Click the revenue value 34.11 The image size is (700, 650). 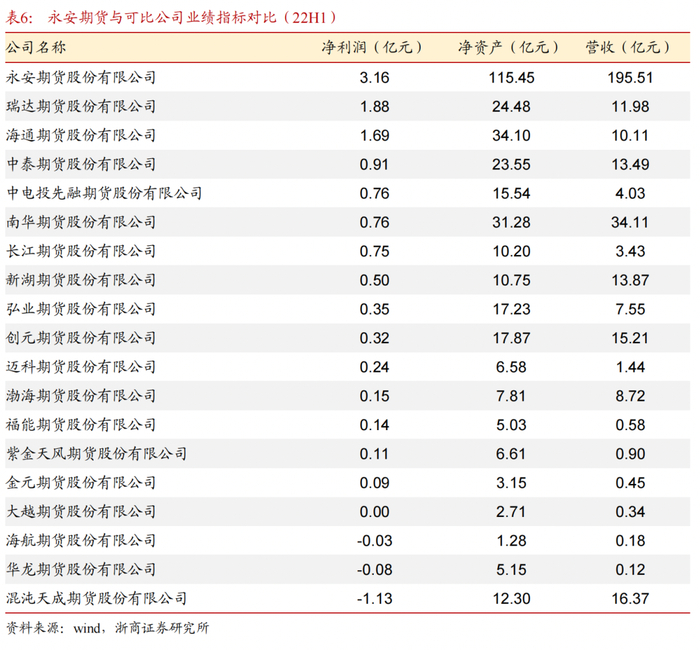[x=630, y=223]
